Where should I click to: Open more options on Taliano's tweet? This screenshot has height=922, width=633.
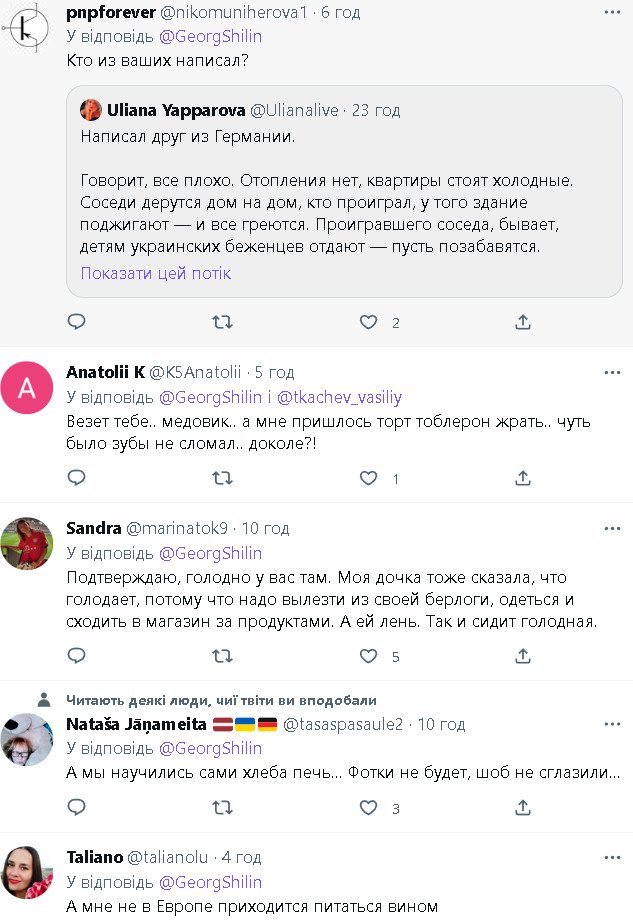[x=612, y=857]
